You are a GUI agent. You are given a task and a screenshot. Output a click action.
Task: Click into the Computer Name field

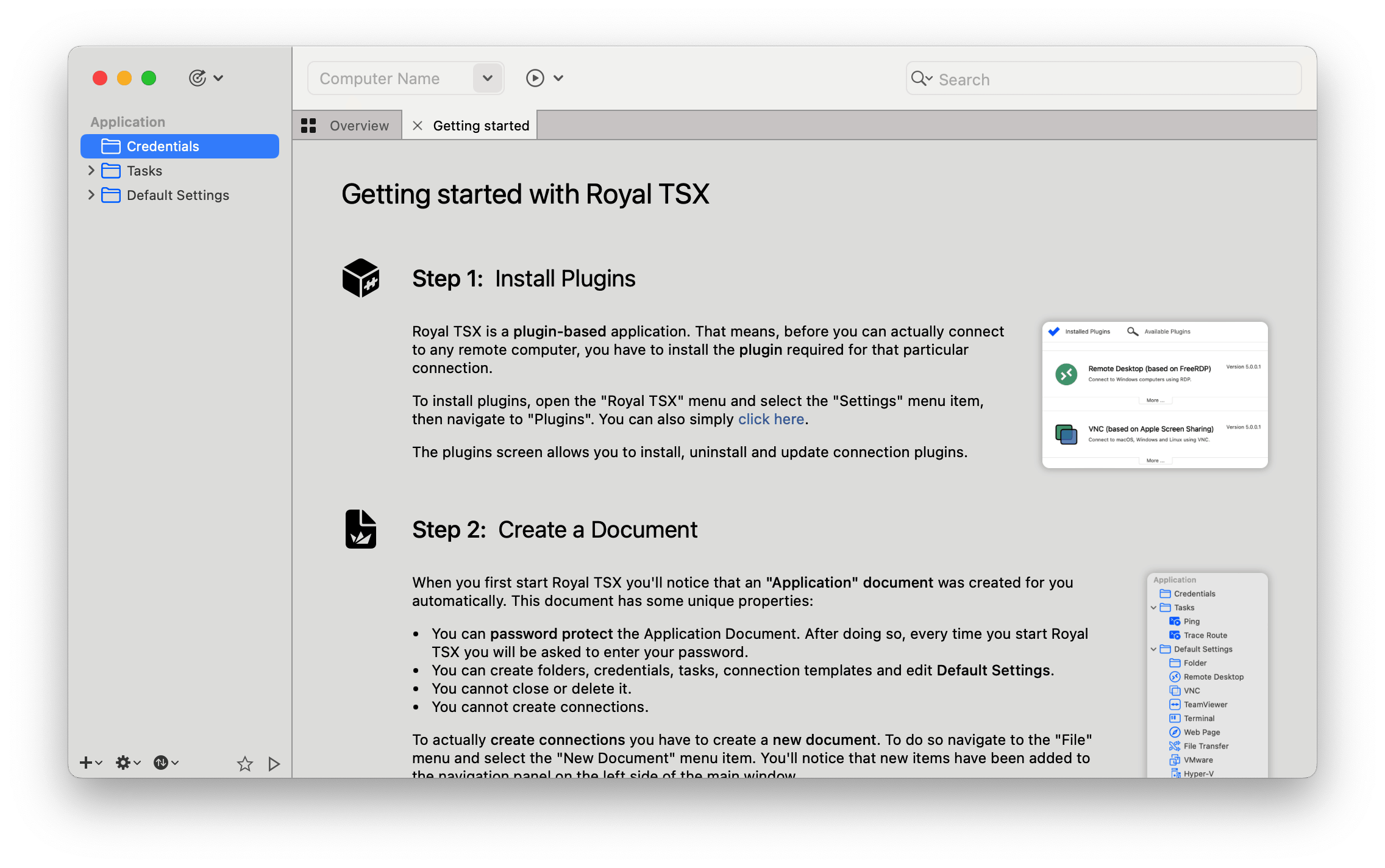click(x=391, y=79)
